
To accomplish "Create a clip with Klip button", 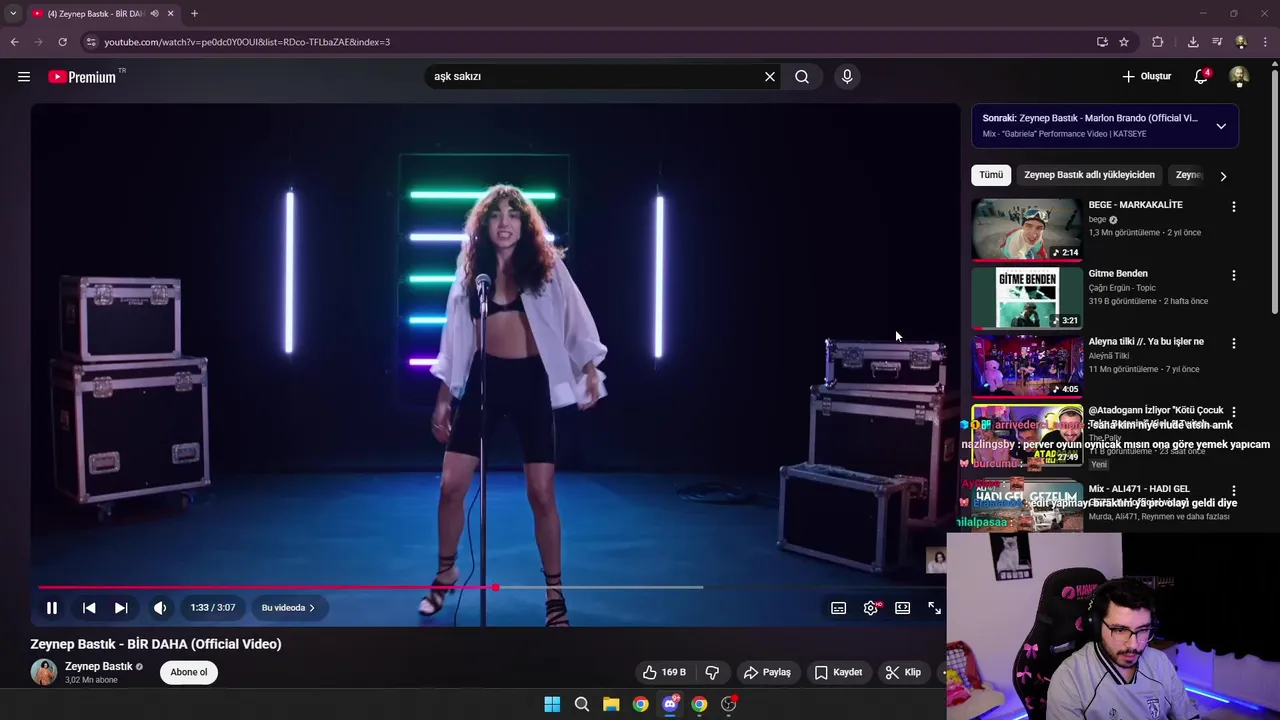I will [903, 672].
